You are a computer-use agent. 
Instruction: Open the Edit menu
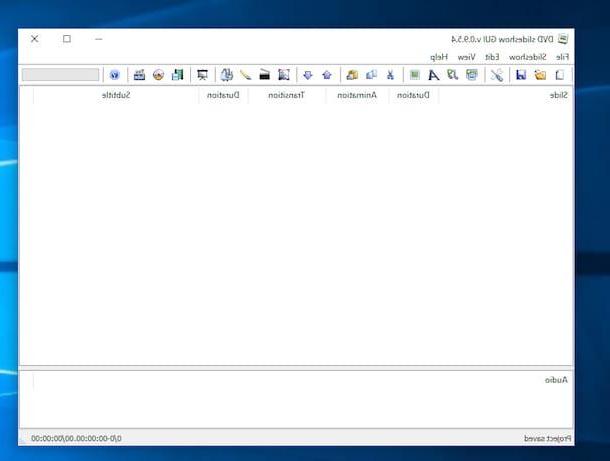(x=492, y=57)
